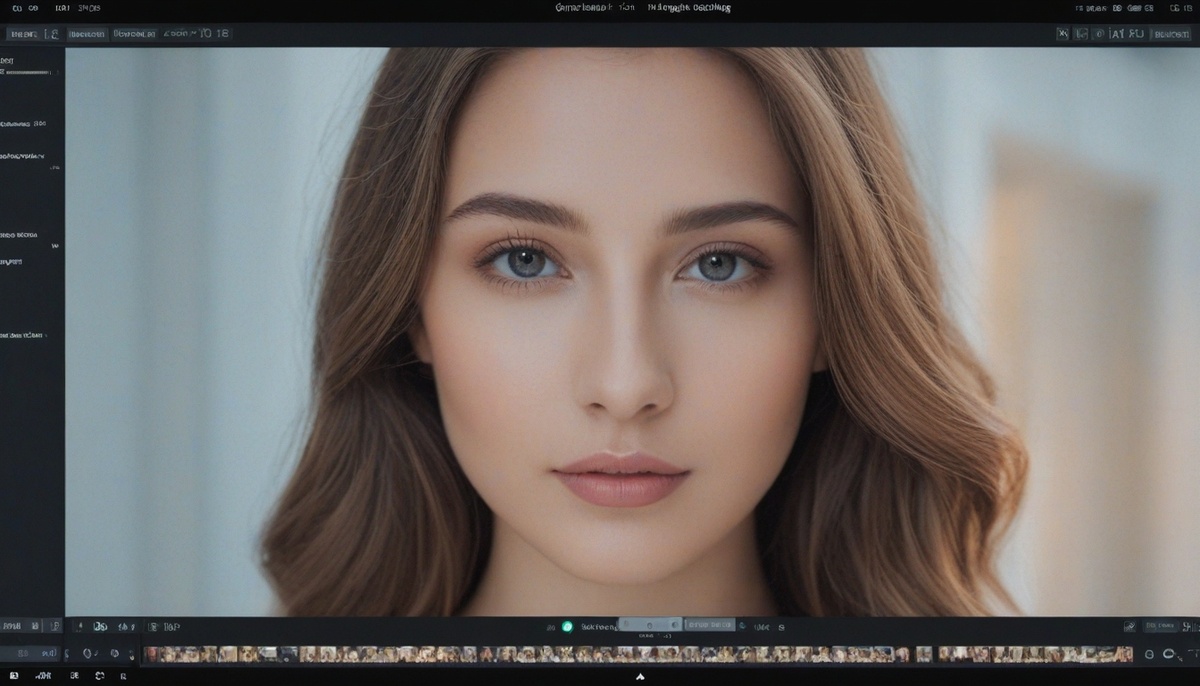The width and height of the screenshot is (1200, 686).
Task: Select the first thumbnail in the filmstrip
Action: tap(152, 654)
